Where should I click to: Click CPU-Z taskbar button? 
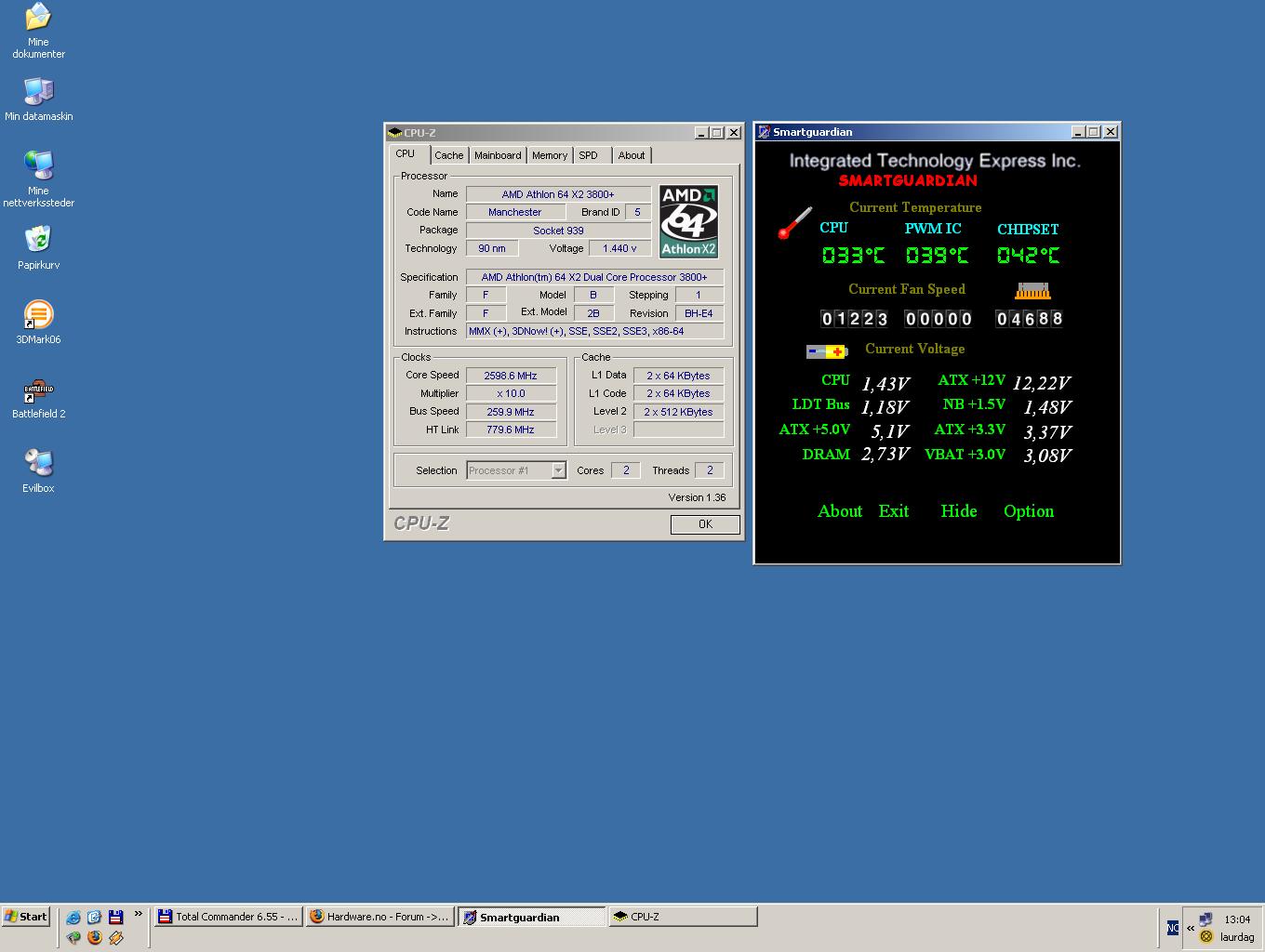coord(683,917)
